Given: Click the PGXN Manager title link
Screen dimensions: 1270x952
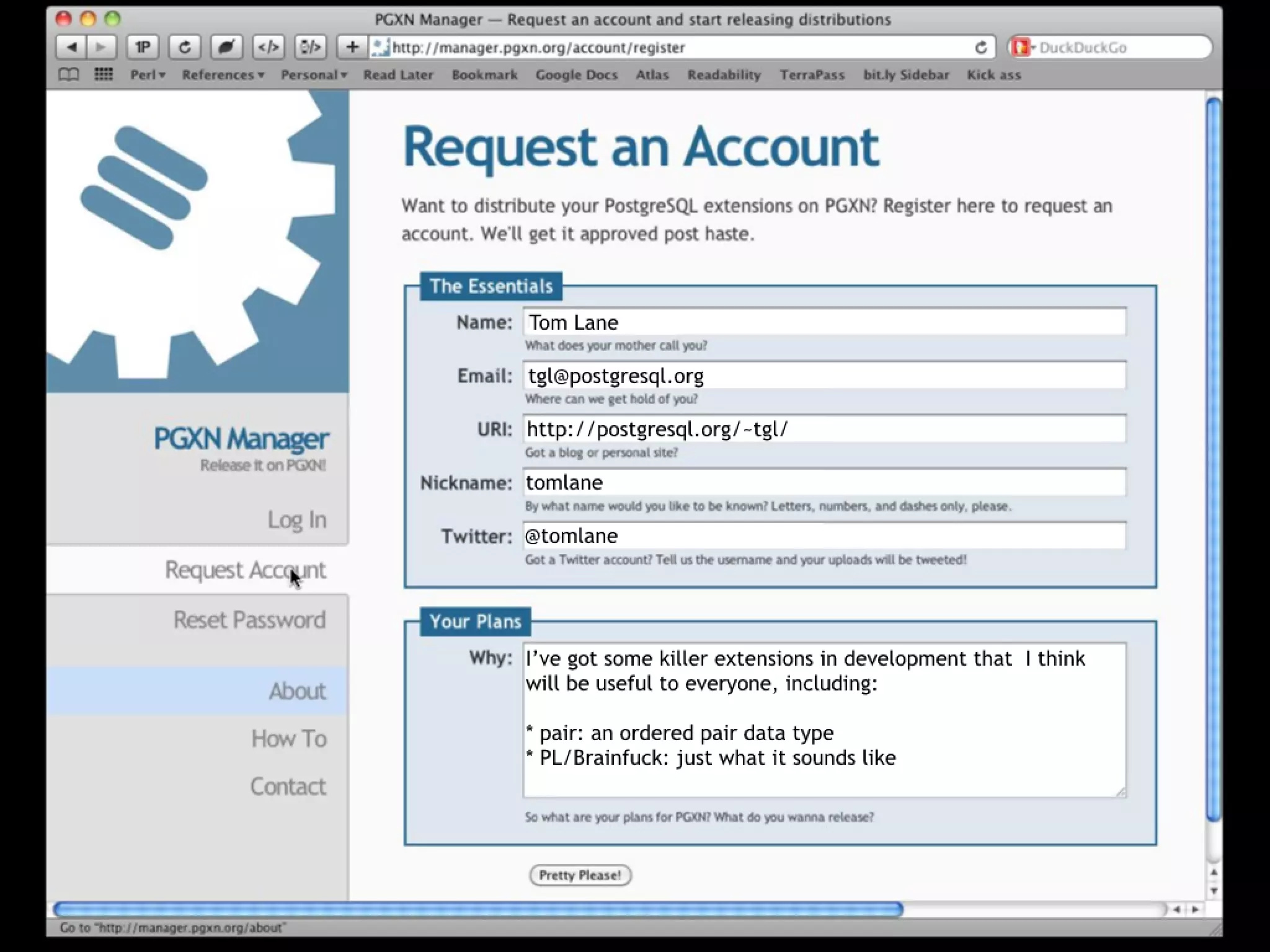Looking at the screenshot, I should pyautogui.click(x=241, y=438).
